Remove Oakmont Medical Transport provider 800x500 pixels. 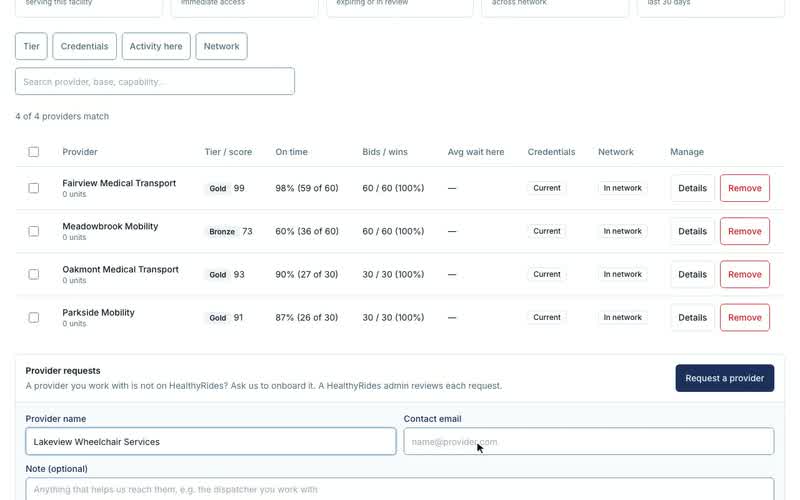pyautogui.click(x=744, y=274)
